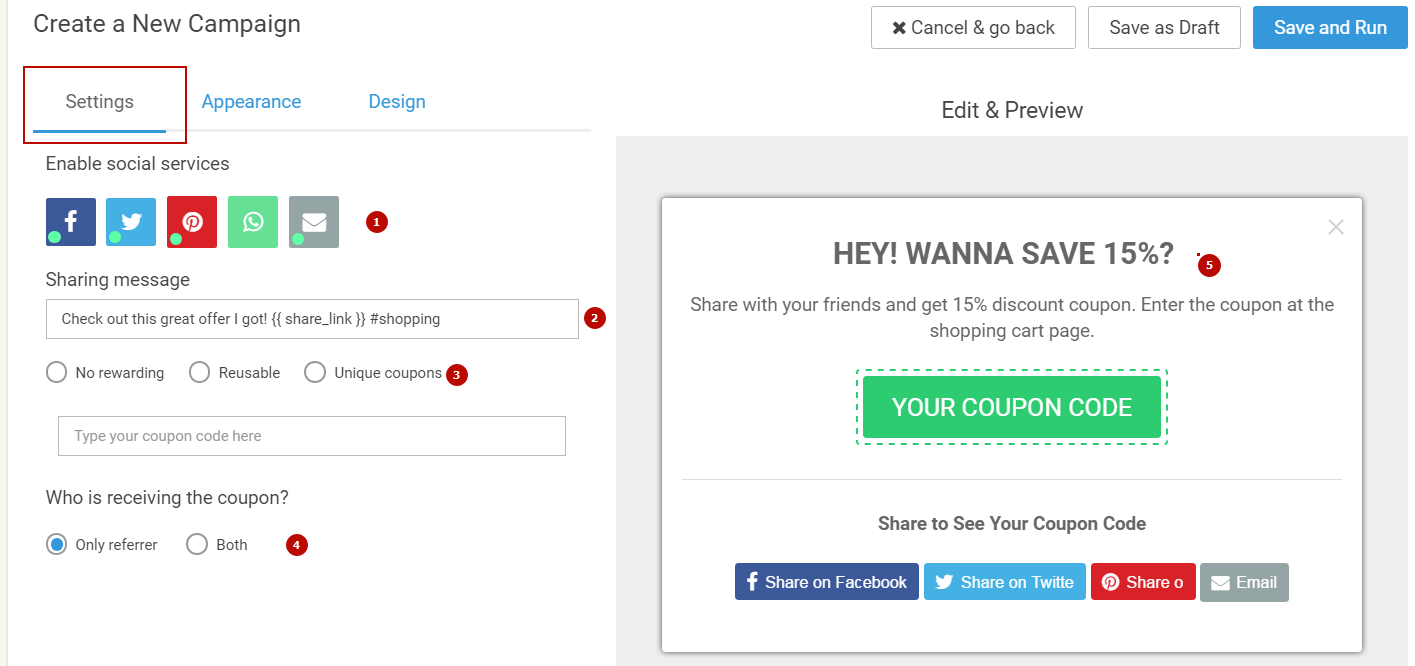This screenshot has width=1415, height=666.
Task: Select Only referrer radio button
Action: [x=57, y=545]
